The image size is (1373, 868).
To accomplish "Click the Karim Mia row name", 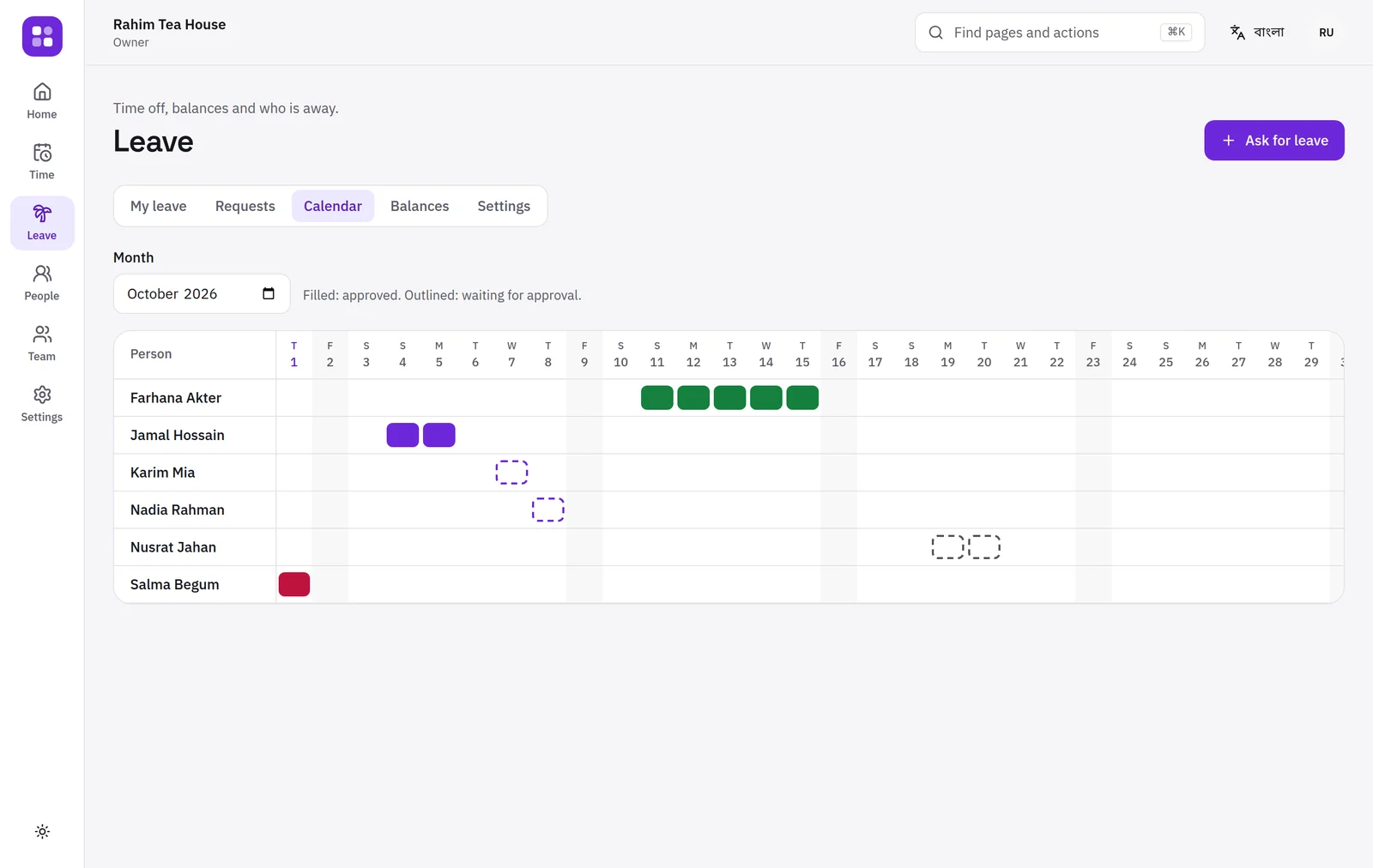I will (x=163, y=473).
